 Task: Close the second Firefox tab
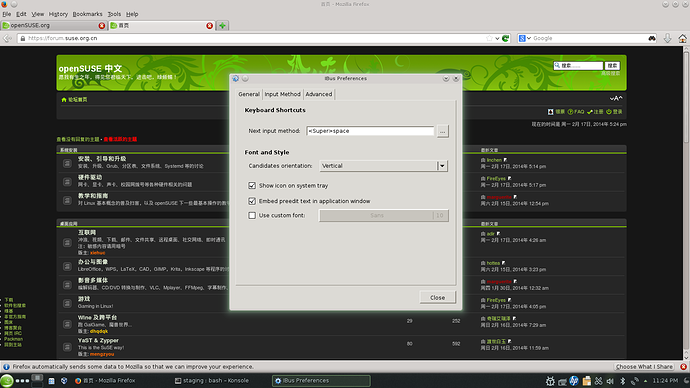click(x=209, y=26)
